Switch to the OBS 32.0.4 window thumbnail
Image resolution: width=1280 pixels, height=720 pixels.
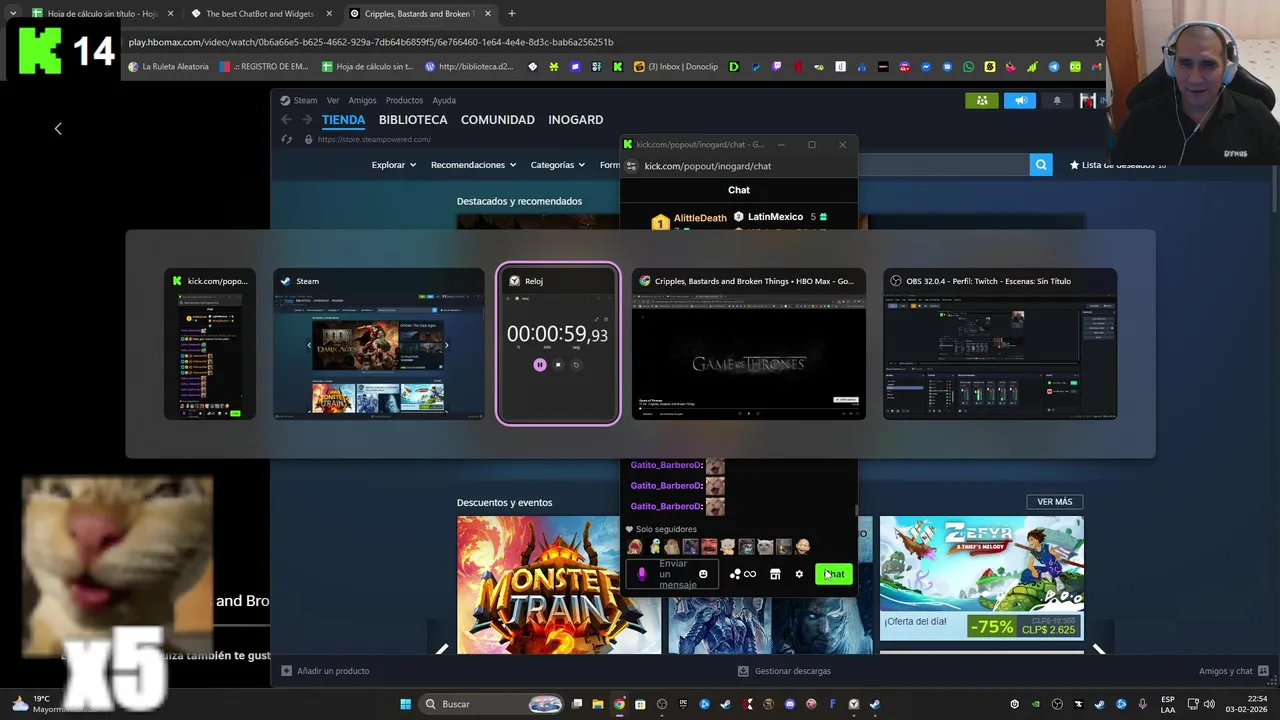click(x=1000, y=343)
